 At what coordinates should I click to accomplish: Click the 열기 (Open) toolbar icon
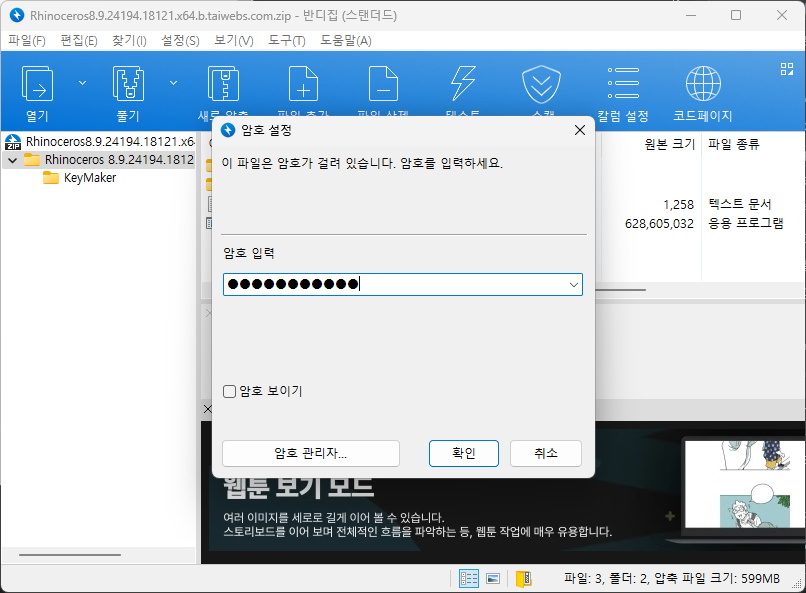click(x=37, y=83)
